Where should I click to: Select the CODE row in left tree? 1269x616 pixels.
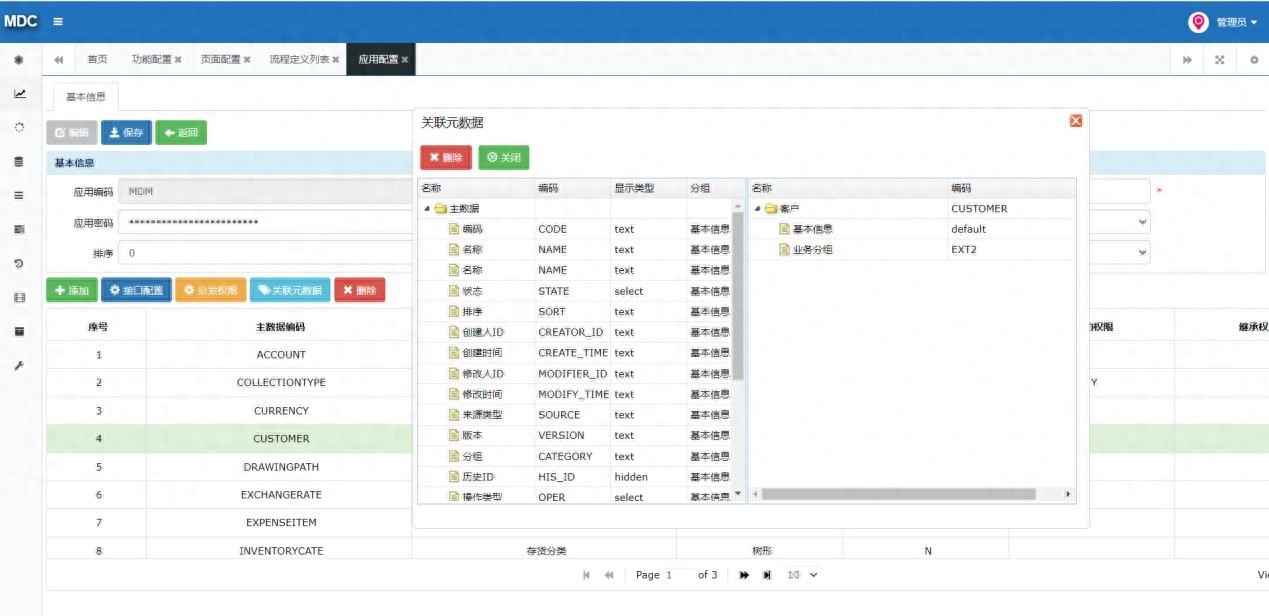coord(576,229)
